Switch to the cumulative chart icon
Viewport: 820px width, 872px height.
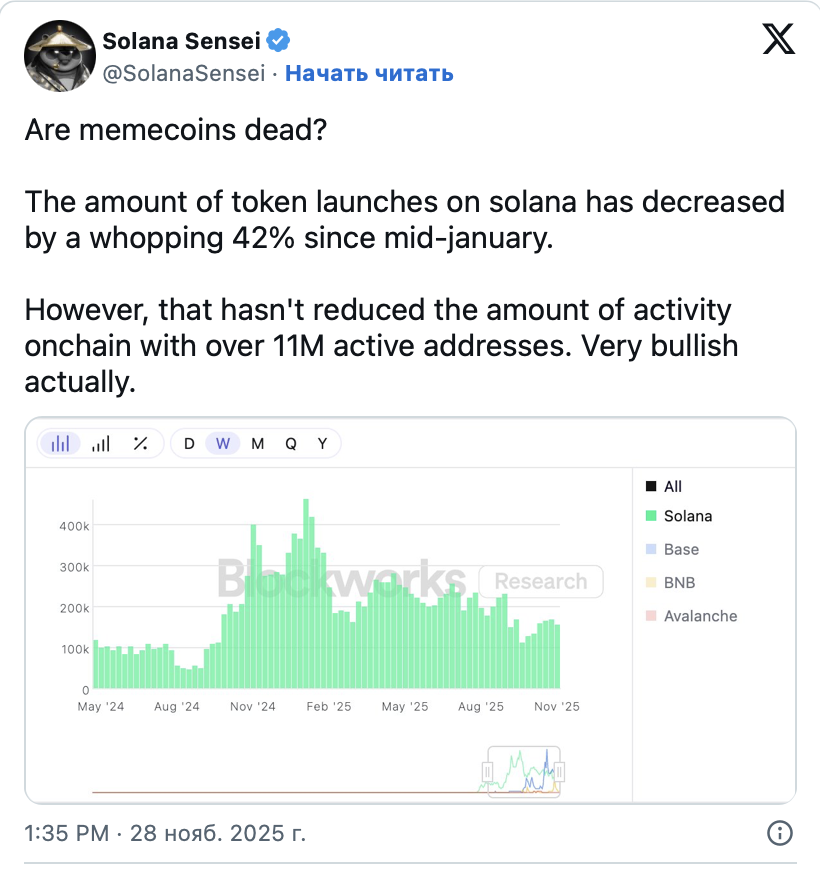pos(100,444)
